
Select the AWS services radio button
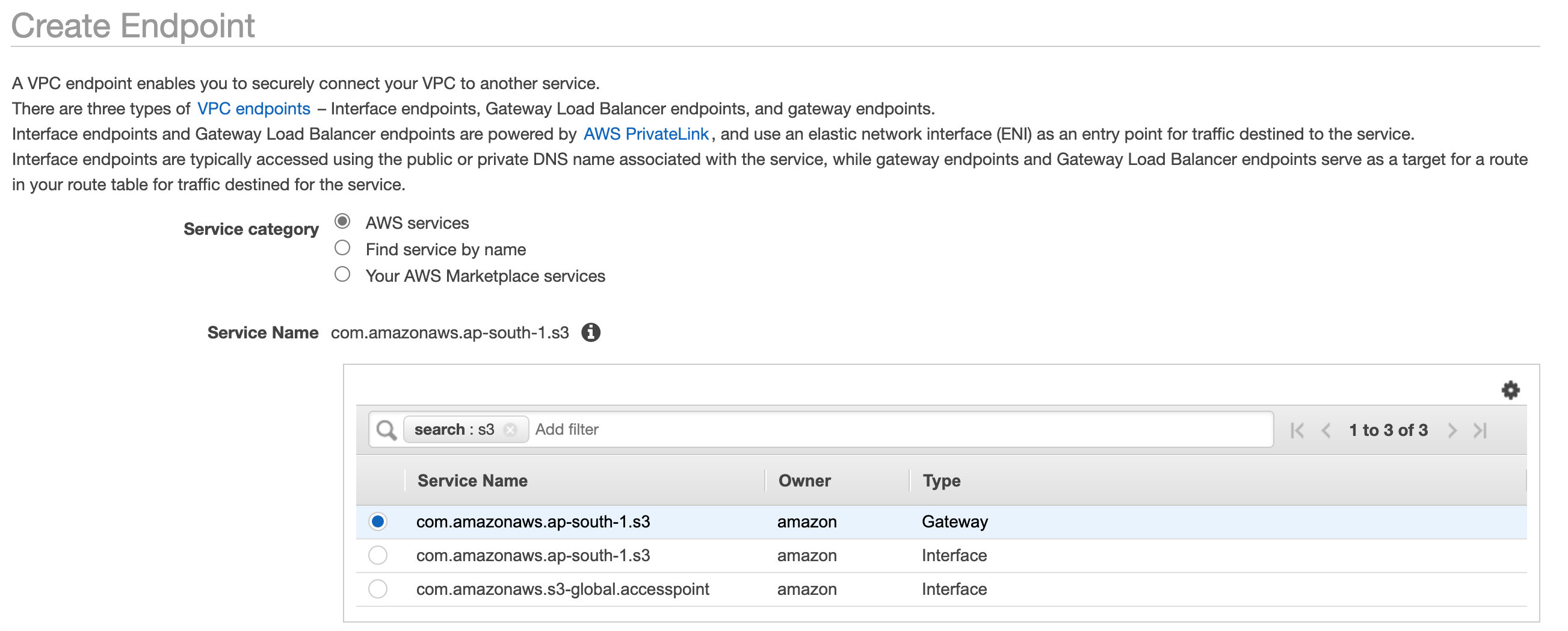(x=342, y=221)
